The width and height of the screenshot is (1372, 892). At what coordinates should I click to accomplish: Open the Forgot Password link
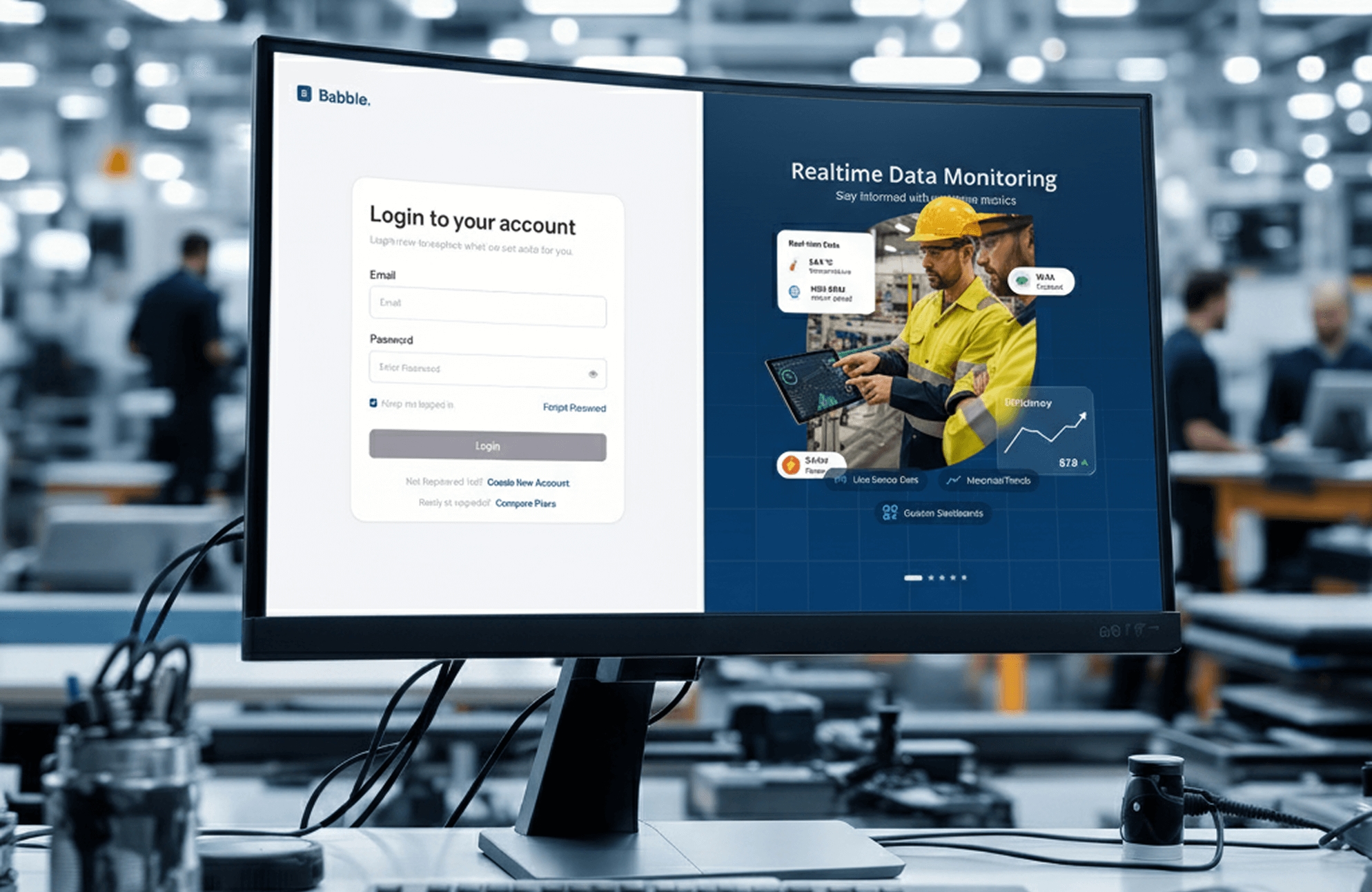coord(574,408)
